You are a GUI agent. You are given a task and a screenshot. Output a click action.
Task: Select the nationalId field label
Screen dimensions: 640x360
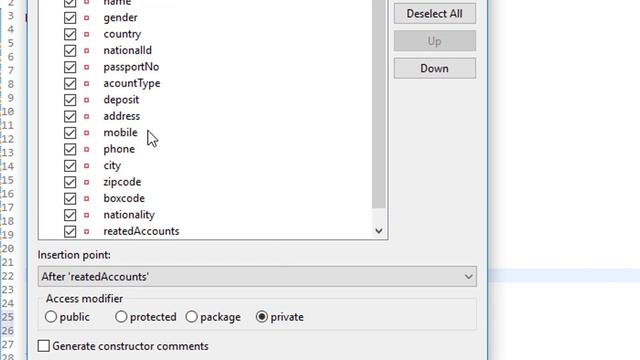click(x=128, y=51)
